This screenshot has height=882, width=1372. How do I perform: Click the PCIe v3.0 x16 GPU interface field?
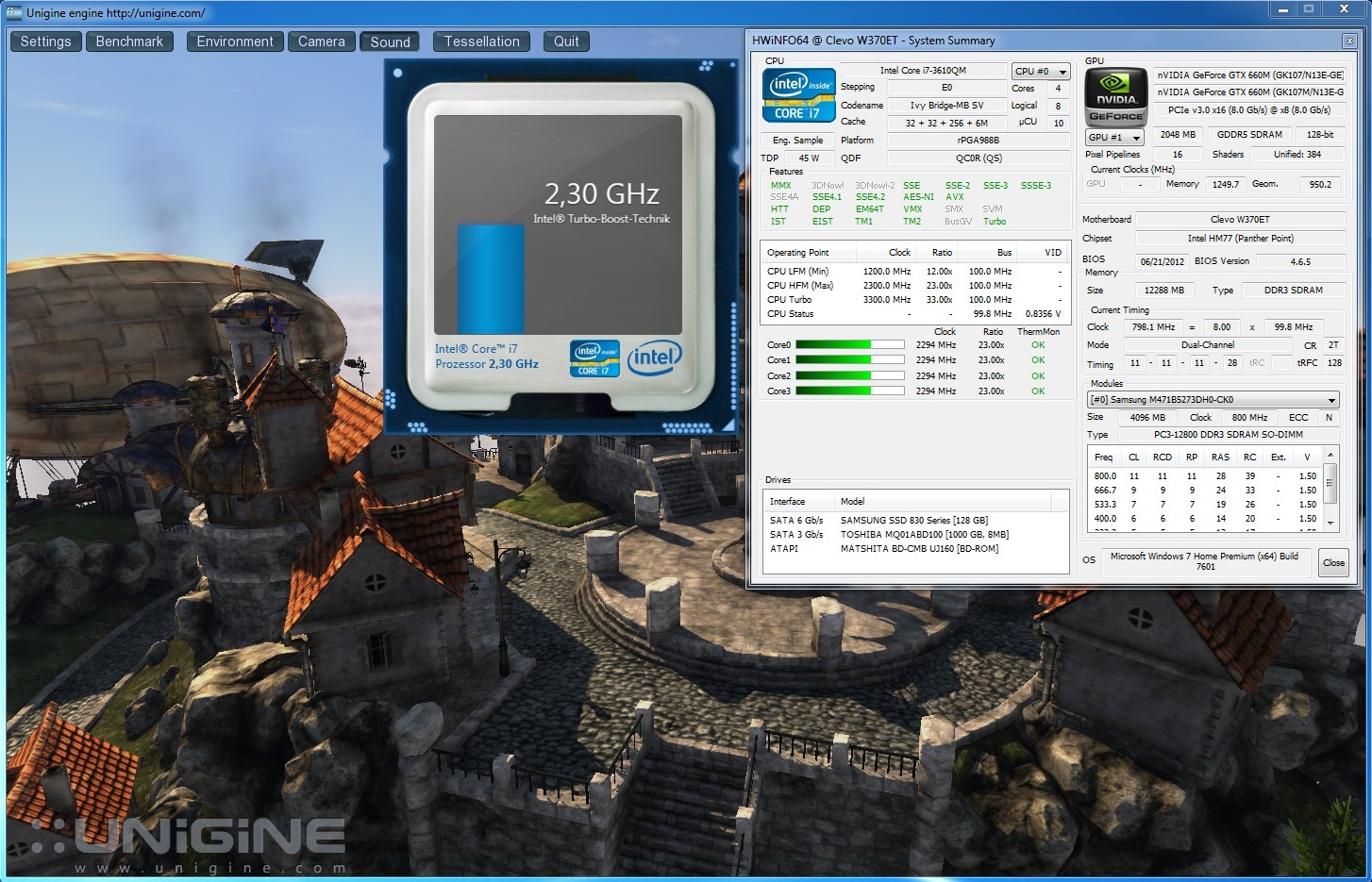1249,110
